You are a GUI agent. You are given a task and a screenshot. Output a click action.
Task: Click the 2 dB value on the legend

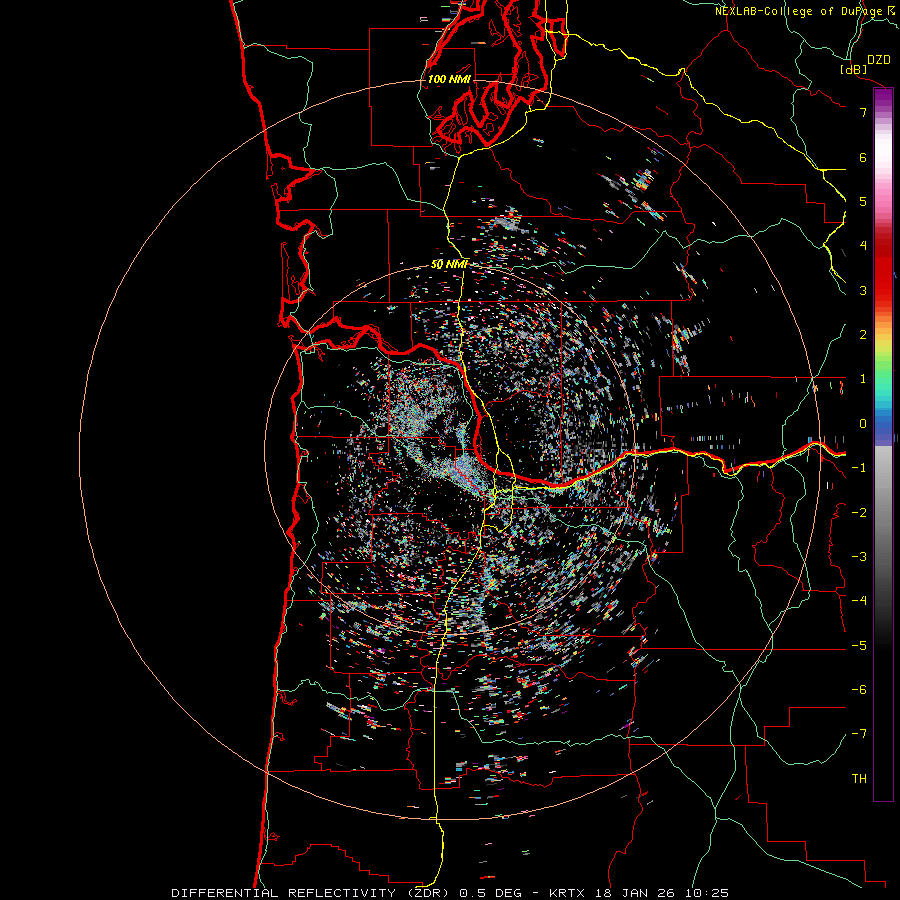coord(863,335)
